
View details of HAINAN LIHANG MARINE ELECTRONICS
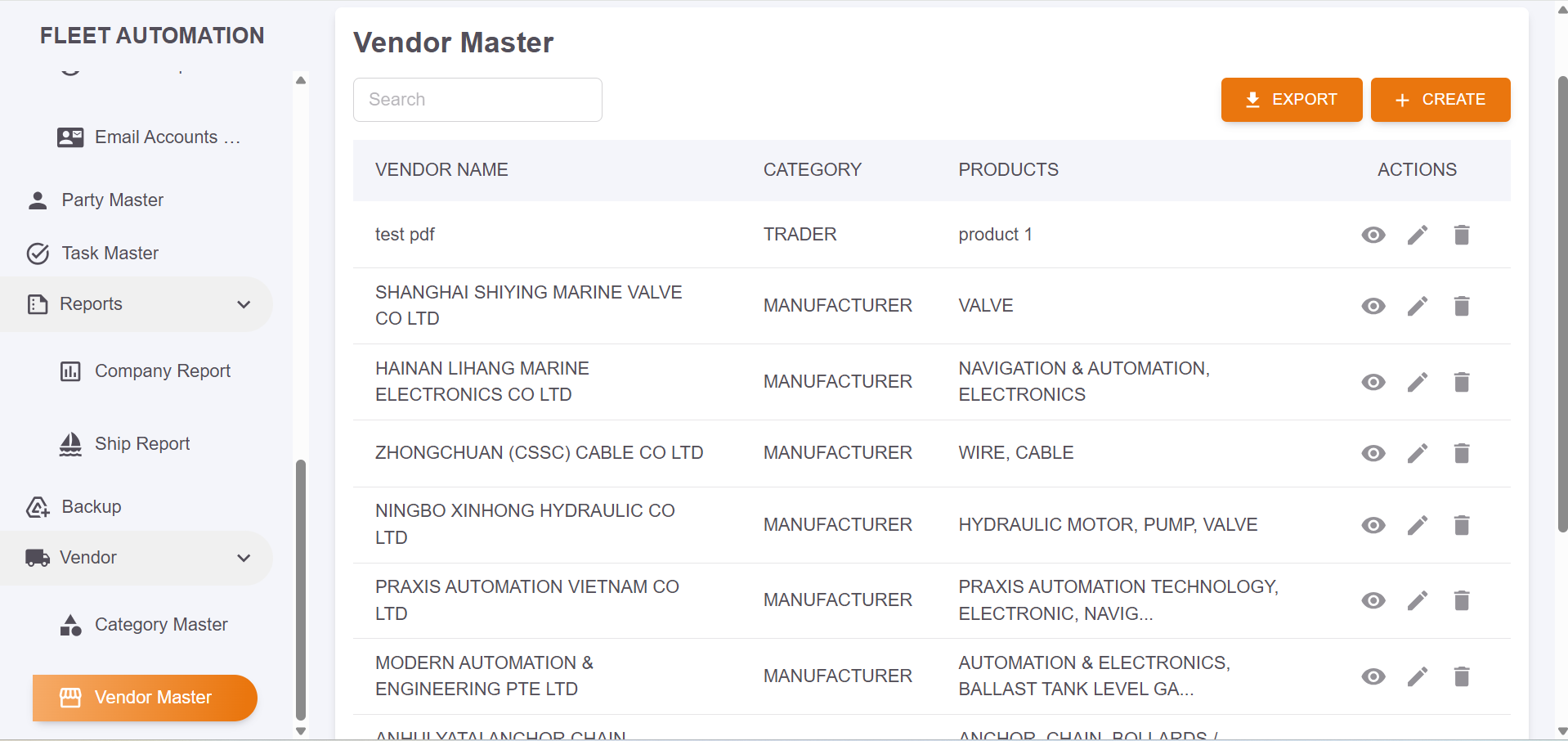[x=1373, y=381]
